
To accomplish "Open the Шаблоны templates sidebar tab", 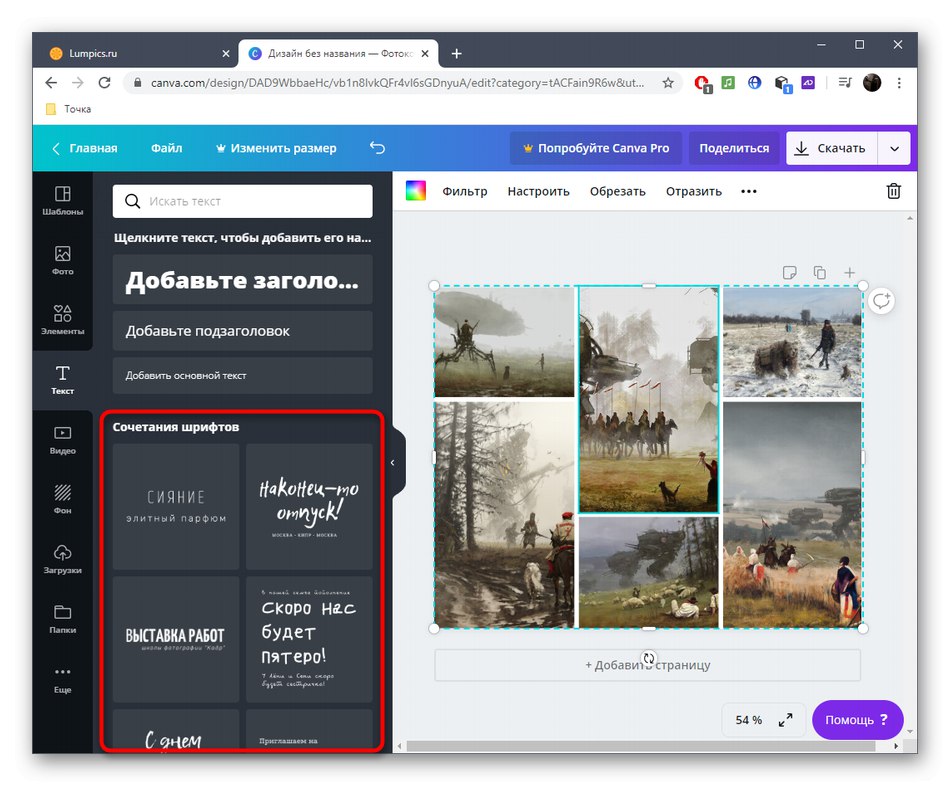I will click(62, 201).
